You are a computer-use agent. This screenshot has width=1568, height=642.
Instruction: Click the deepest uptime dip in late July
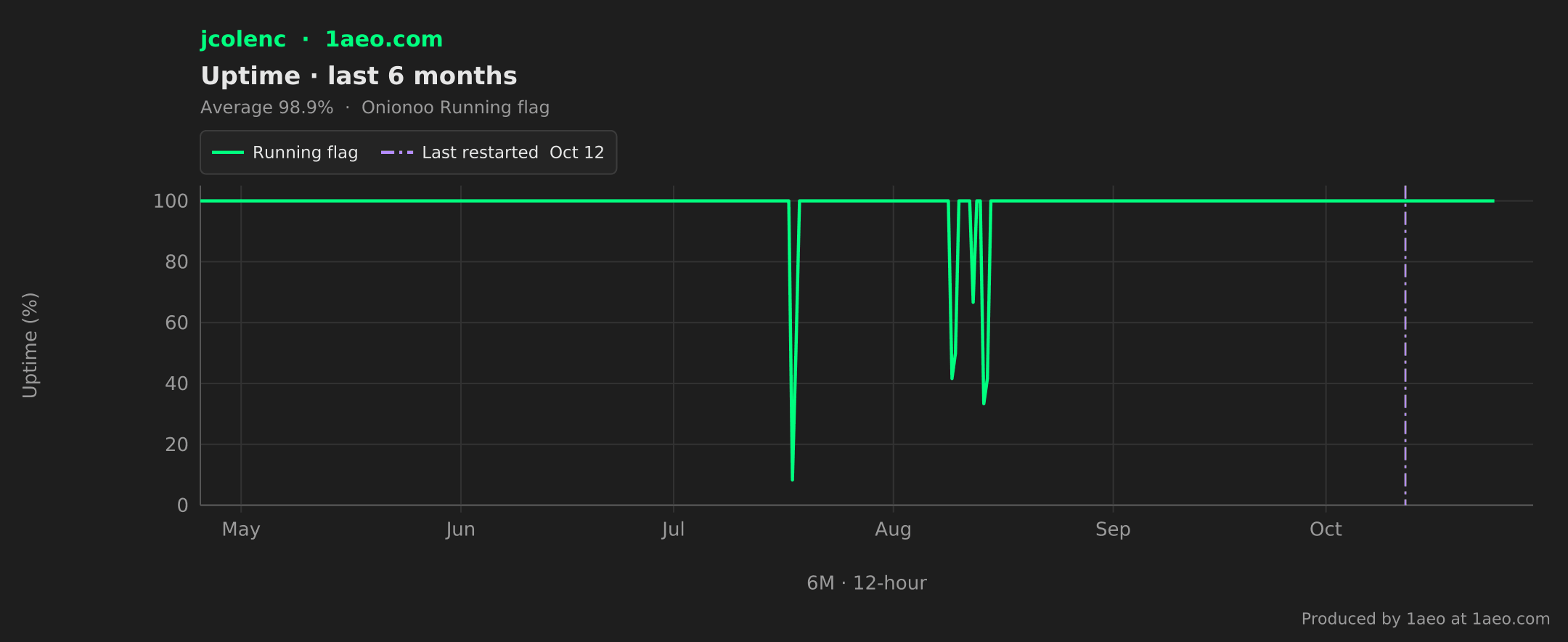[792, 479]
